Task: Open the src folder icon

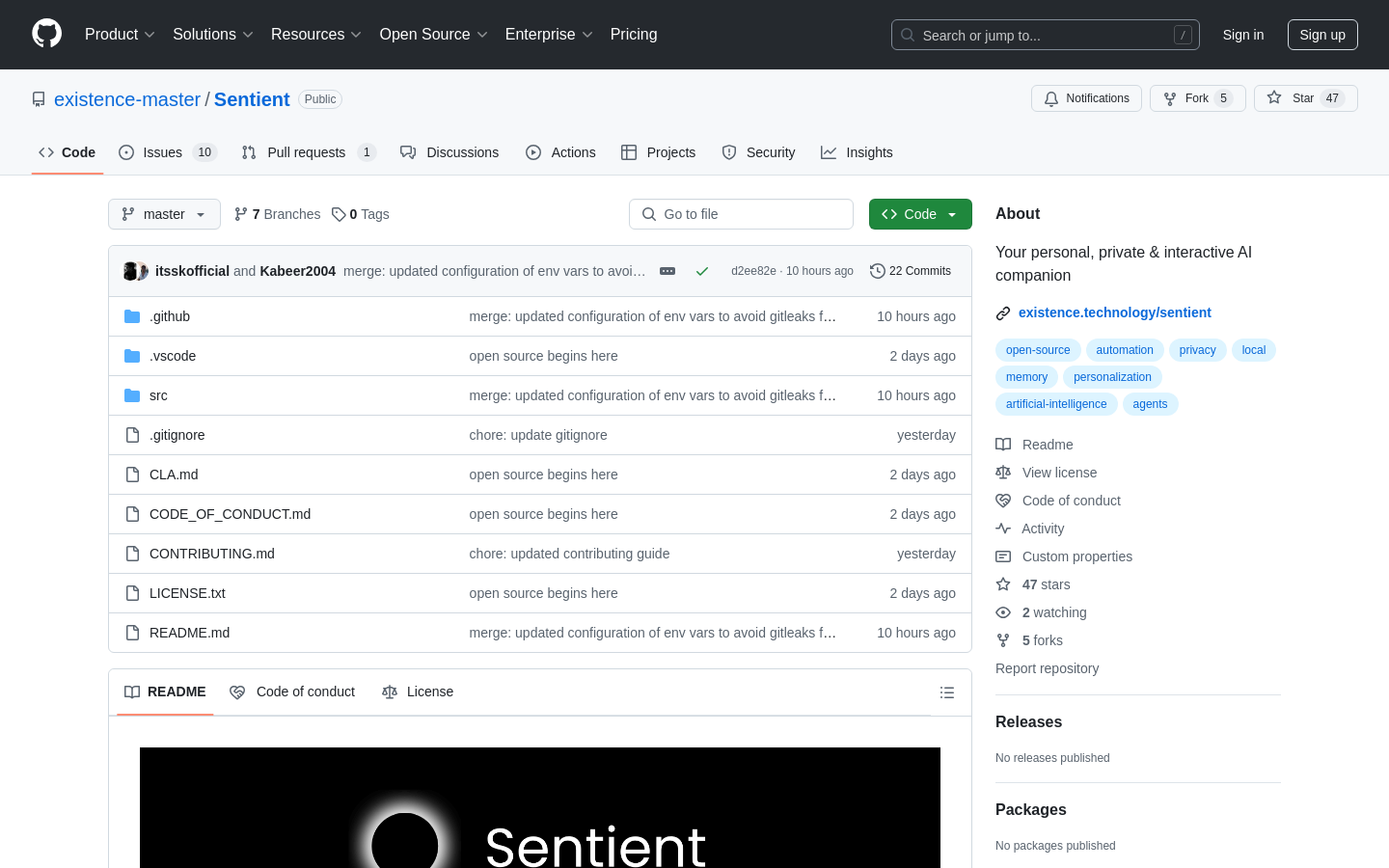Action: coord(132,395)
